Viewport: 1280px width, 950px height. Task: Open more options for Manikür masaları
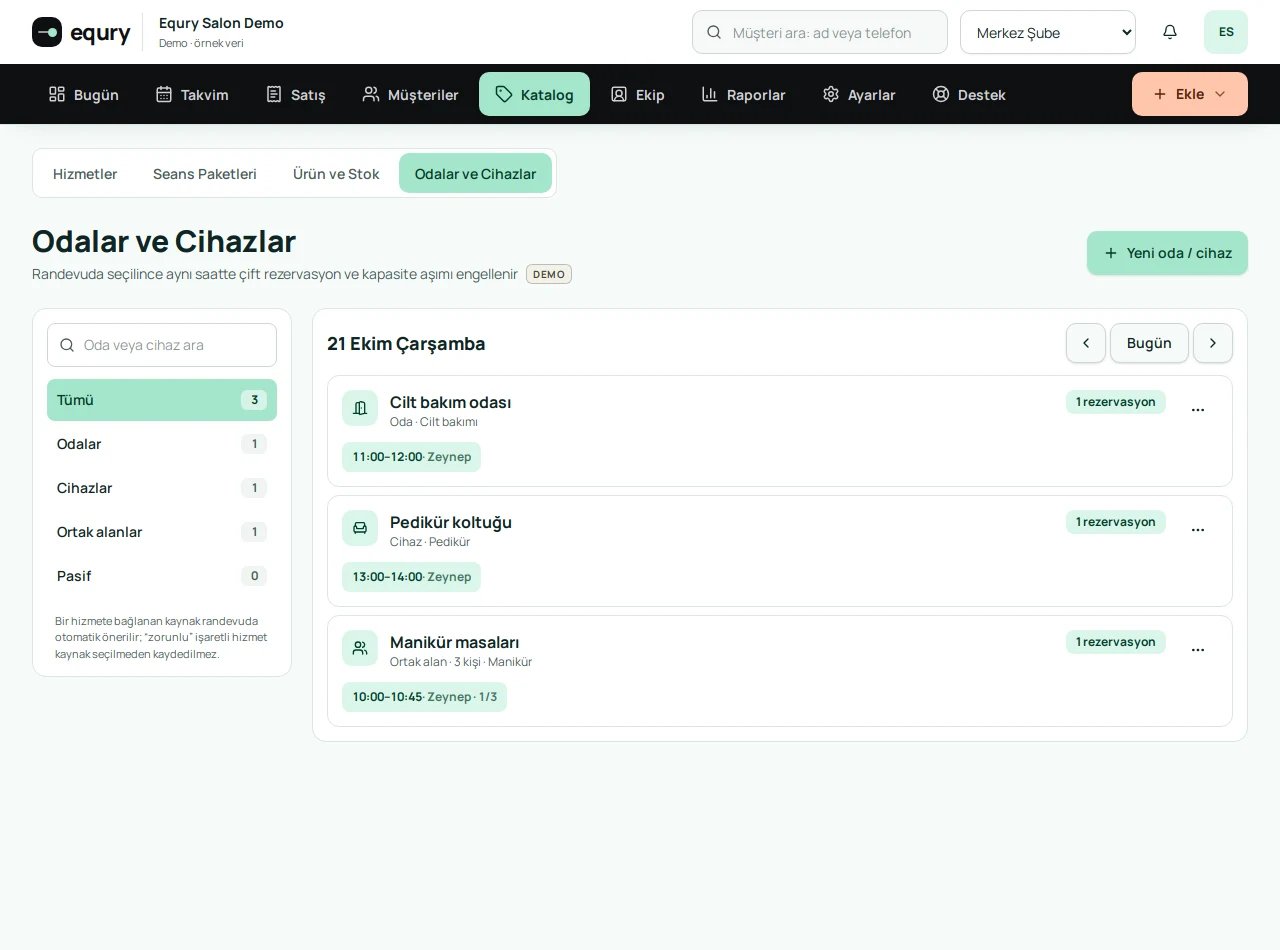[x=1198, y=650]
